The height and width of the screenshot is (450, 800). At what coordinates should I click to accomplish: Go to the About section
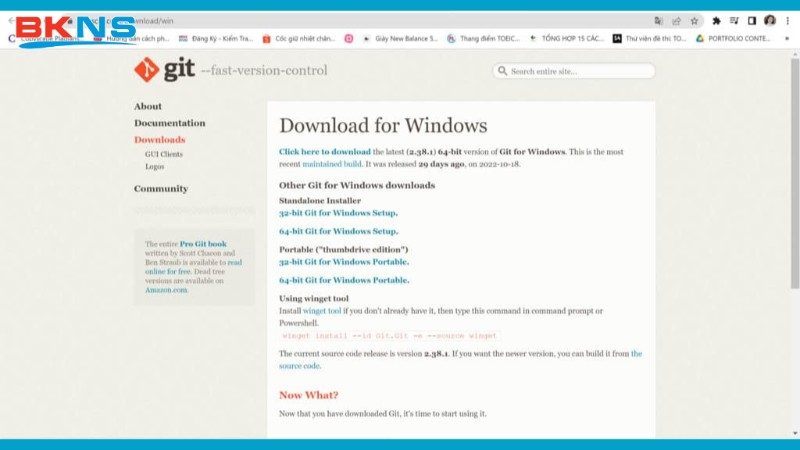[148, 106]
